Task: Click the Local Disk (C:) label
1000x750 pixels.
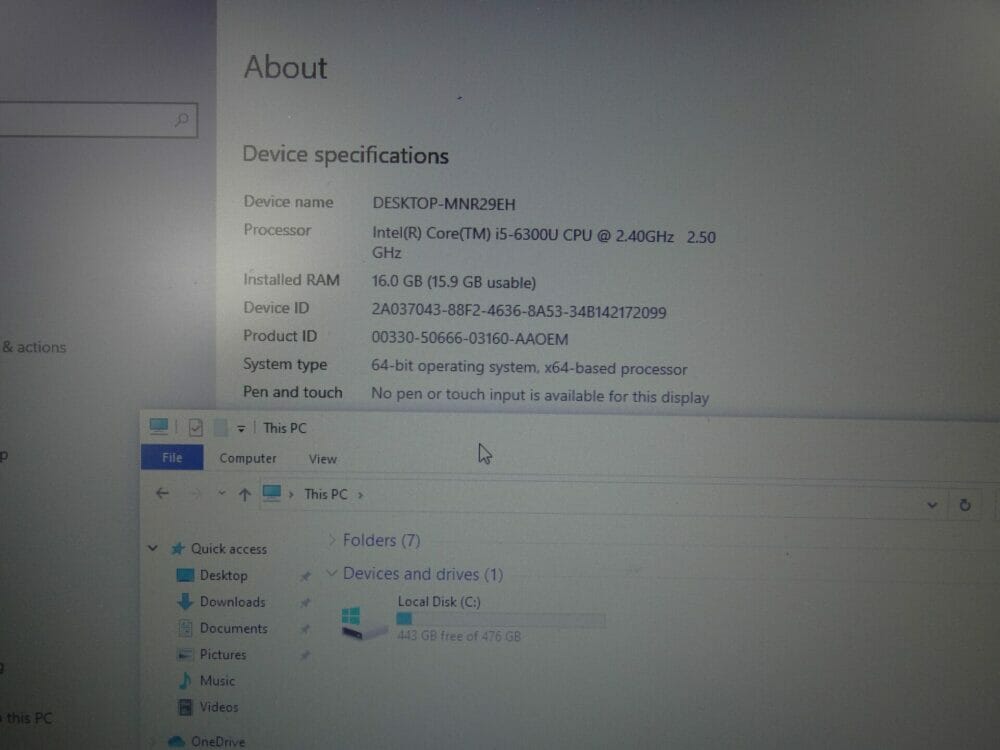Action: 439,601
